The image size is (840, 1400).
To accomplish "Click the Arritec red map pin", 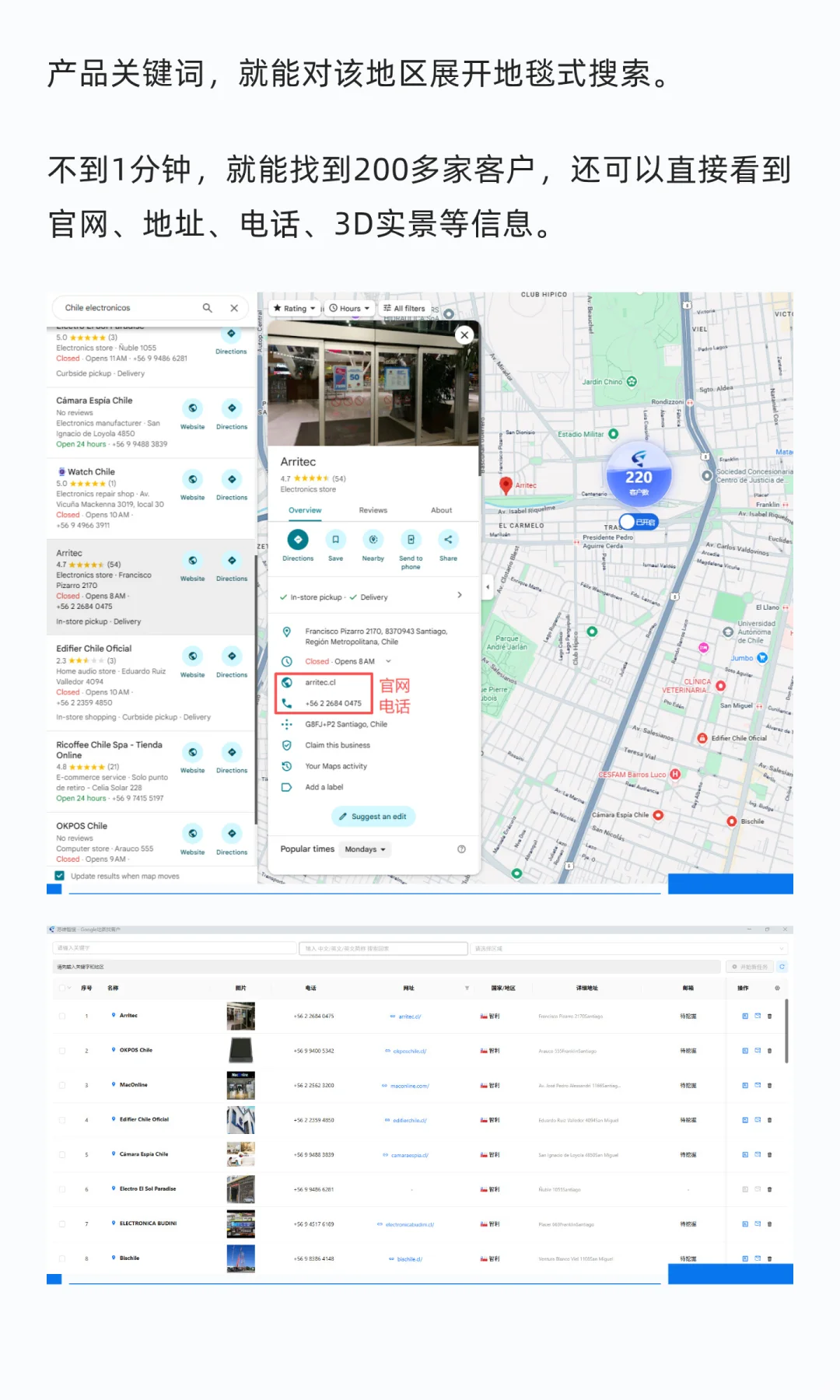I will coord(506,485).
